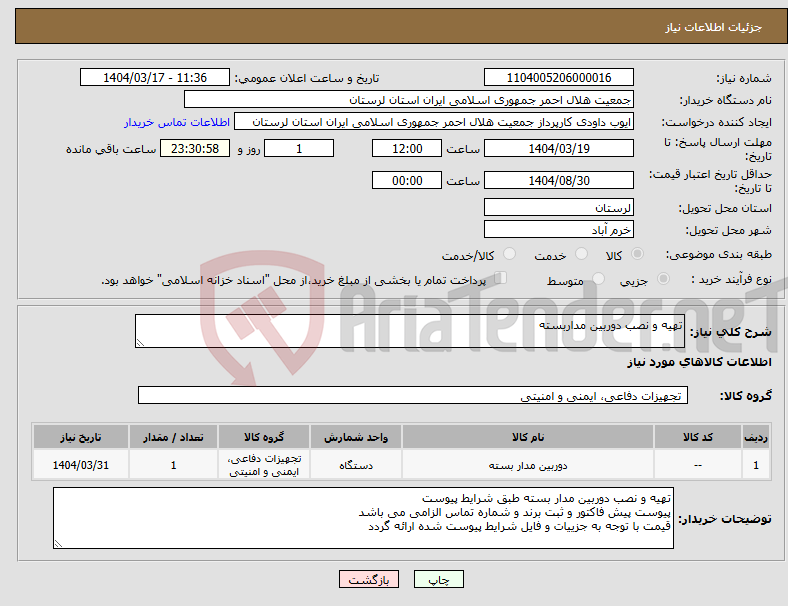Image resolution: width=788 pixels, height=606 pixels.
Task: Click the تاریخ نیاز column header
Action: click(81, 437)
